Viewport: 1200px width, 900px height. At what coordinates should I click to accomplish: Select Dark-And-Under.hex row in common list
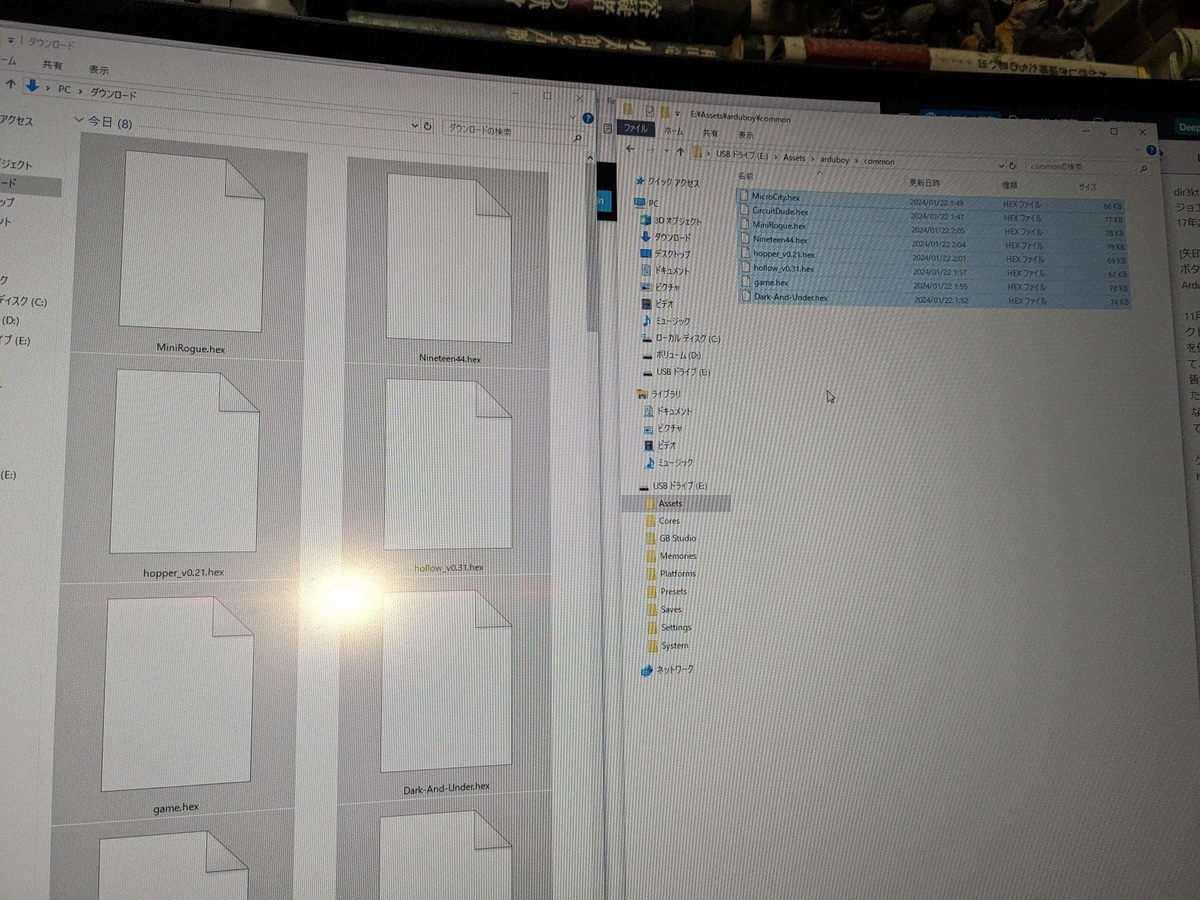[934, 299]
